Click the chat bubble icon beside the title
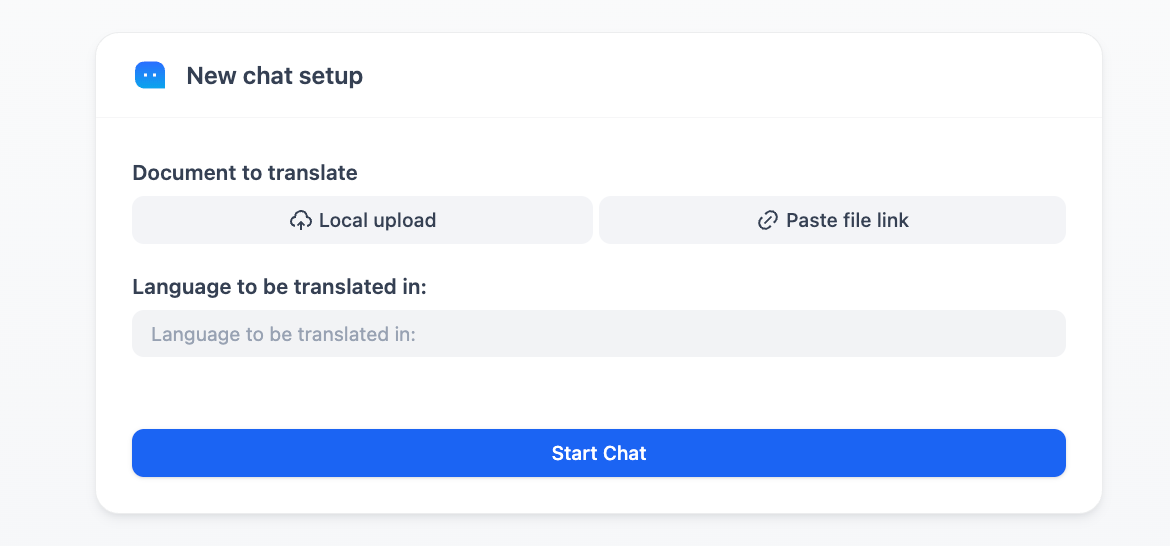 click(x=150, y=75)
